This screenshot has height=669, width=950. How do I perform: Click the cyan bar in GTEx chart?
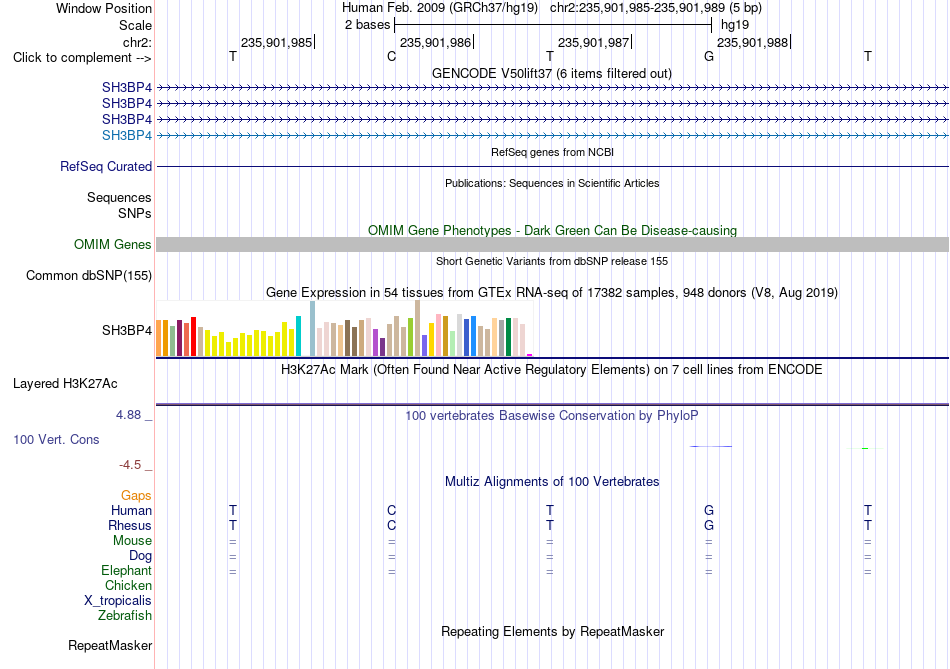[298, 336]
